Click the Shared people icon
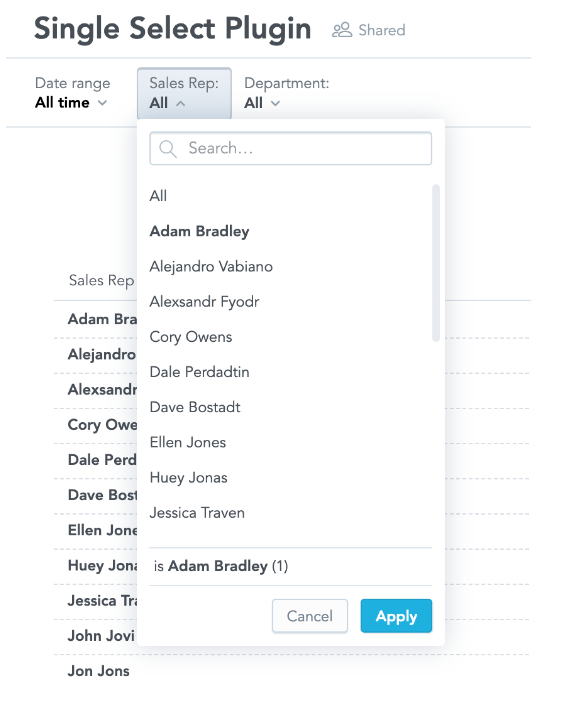This screenshot has height=710, width=567. [342, 30]
